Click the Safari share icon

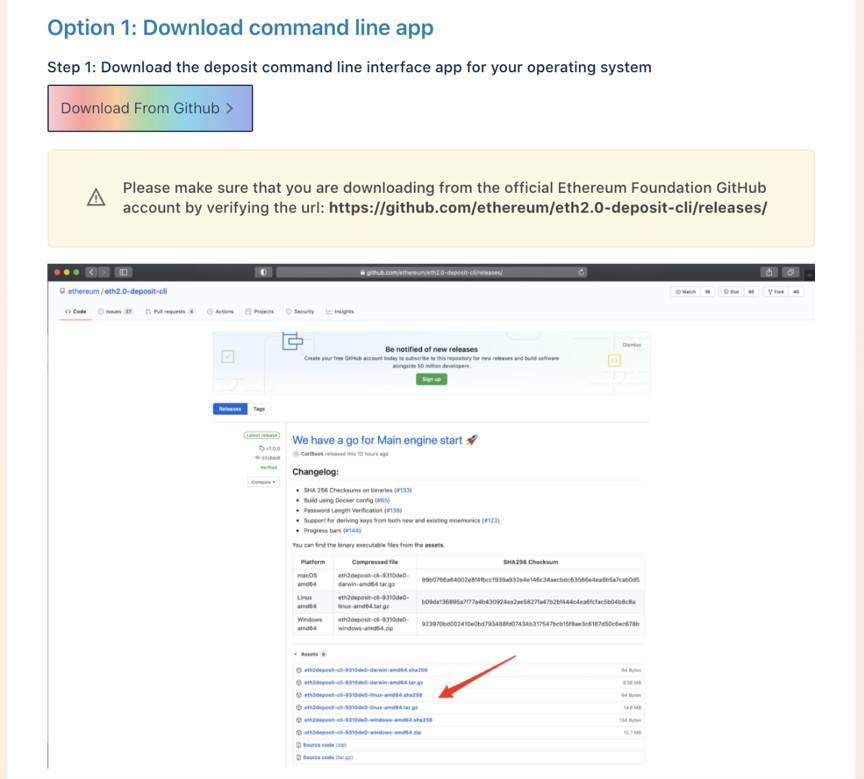(769, 272)
